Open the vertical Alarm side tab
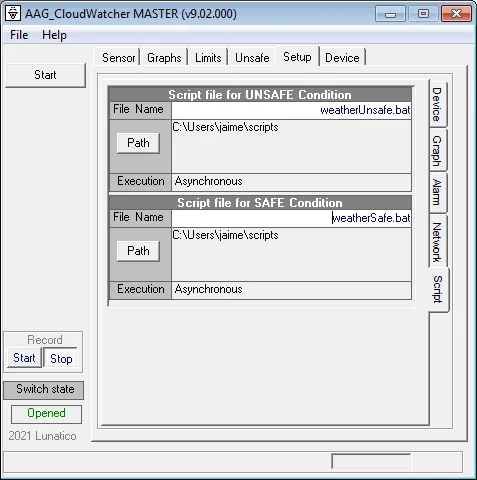This screenshot has height=480, width=477. tap(437, 192)
